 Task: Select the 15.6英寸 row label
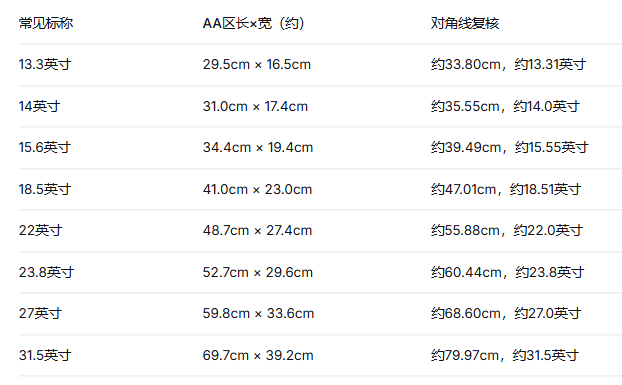45,147
